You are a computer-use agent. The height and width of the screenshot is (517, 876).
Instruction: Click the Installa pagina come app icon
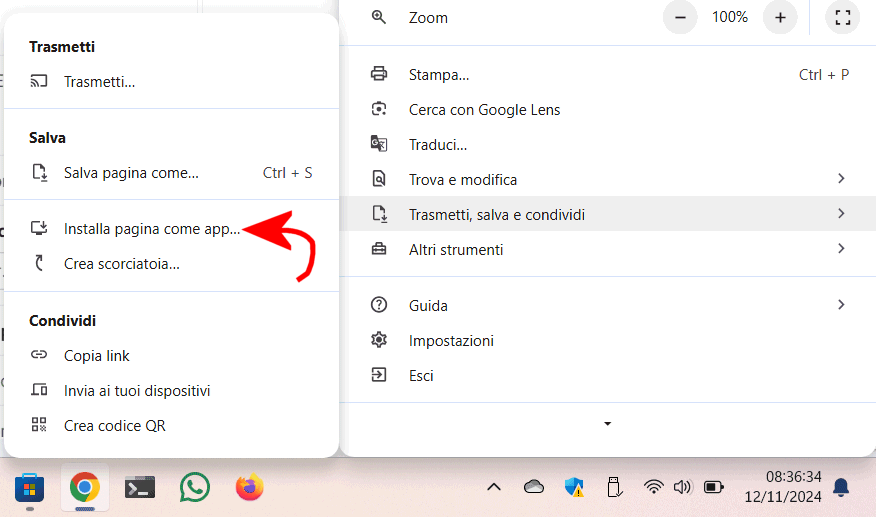[x=39, y=228]
